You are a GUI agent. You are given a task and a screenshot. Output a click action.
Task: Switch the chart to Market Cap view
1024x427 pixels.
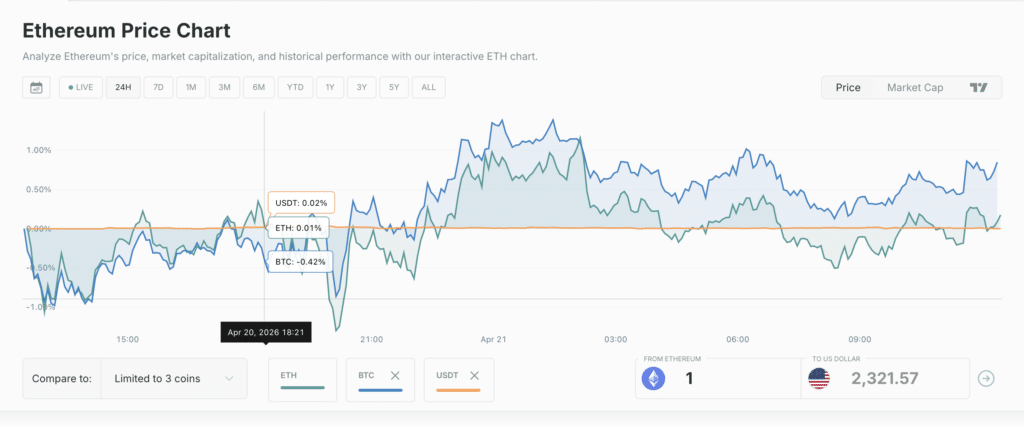pos(914,87)
